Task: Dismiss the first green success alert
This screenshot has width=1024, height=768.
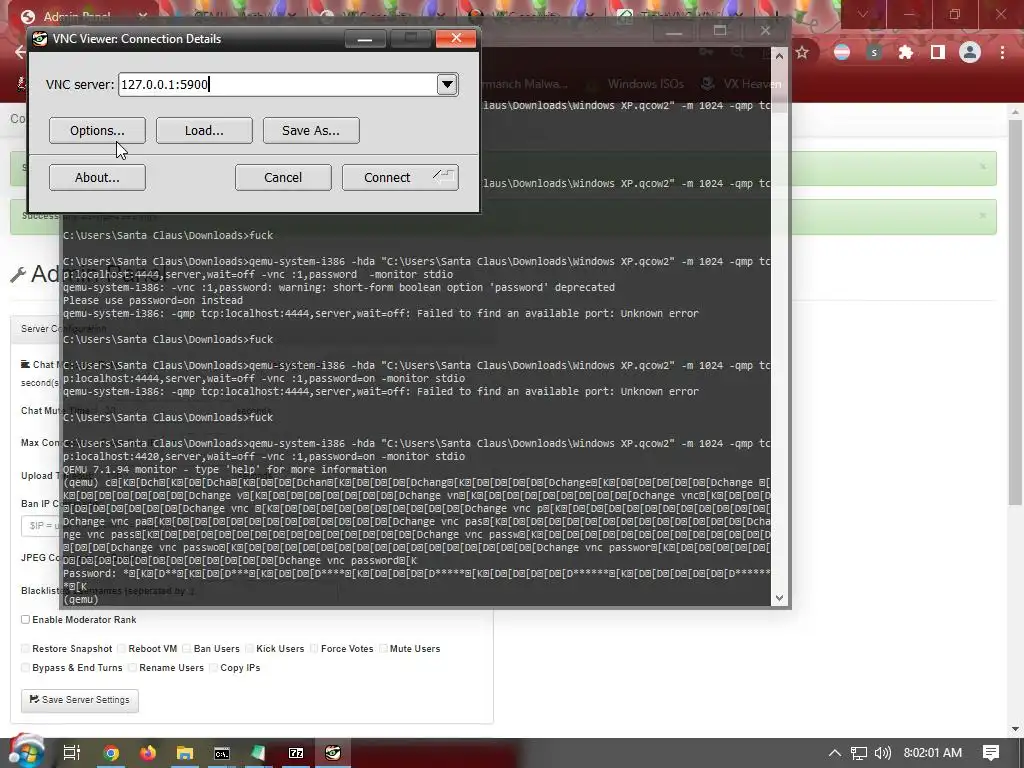Action: point(982,167)
